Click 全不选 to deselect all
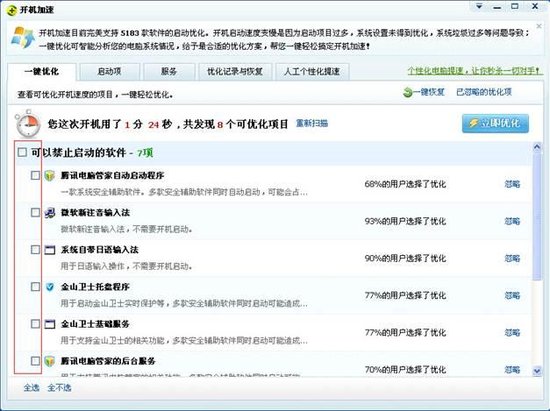 click(59, 388)
